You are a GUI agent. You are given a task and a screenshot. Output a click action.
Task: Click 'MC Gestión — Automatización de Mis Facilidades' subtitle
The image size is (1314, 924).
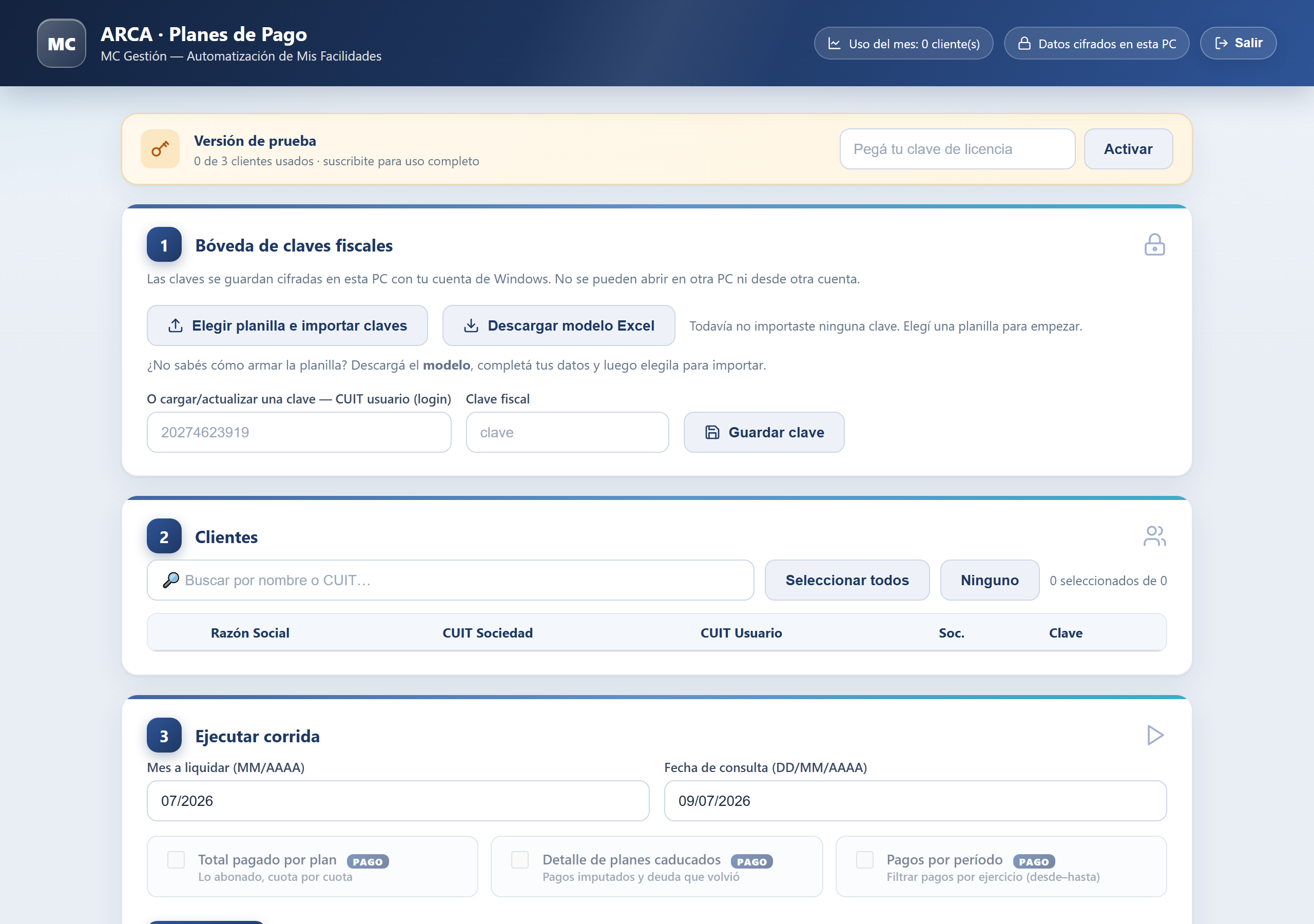[241, 56]
